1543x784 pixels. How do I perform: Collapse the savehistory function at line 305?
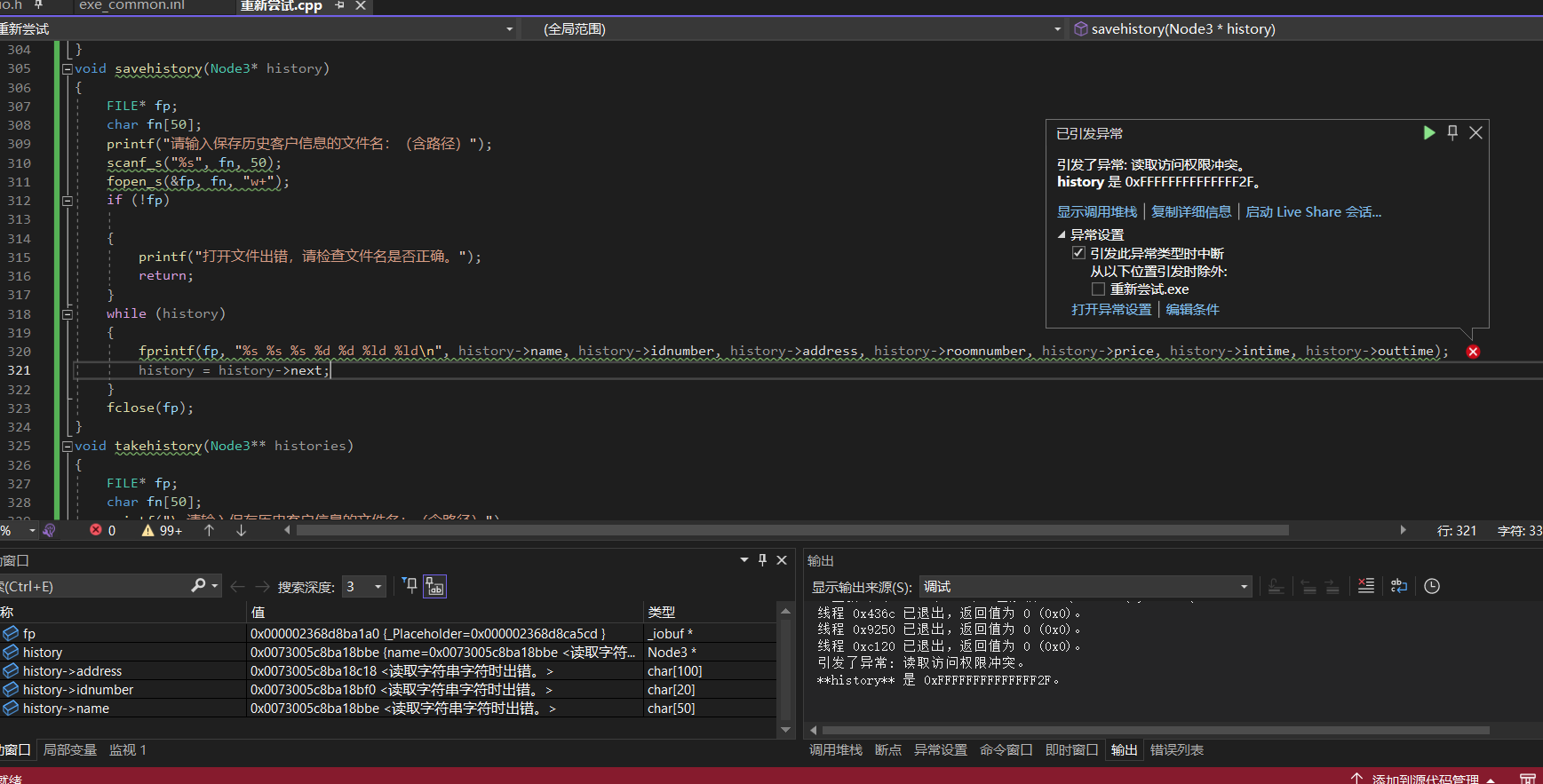pos(67,69)
